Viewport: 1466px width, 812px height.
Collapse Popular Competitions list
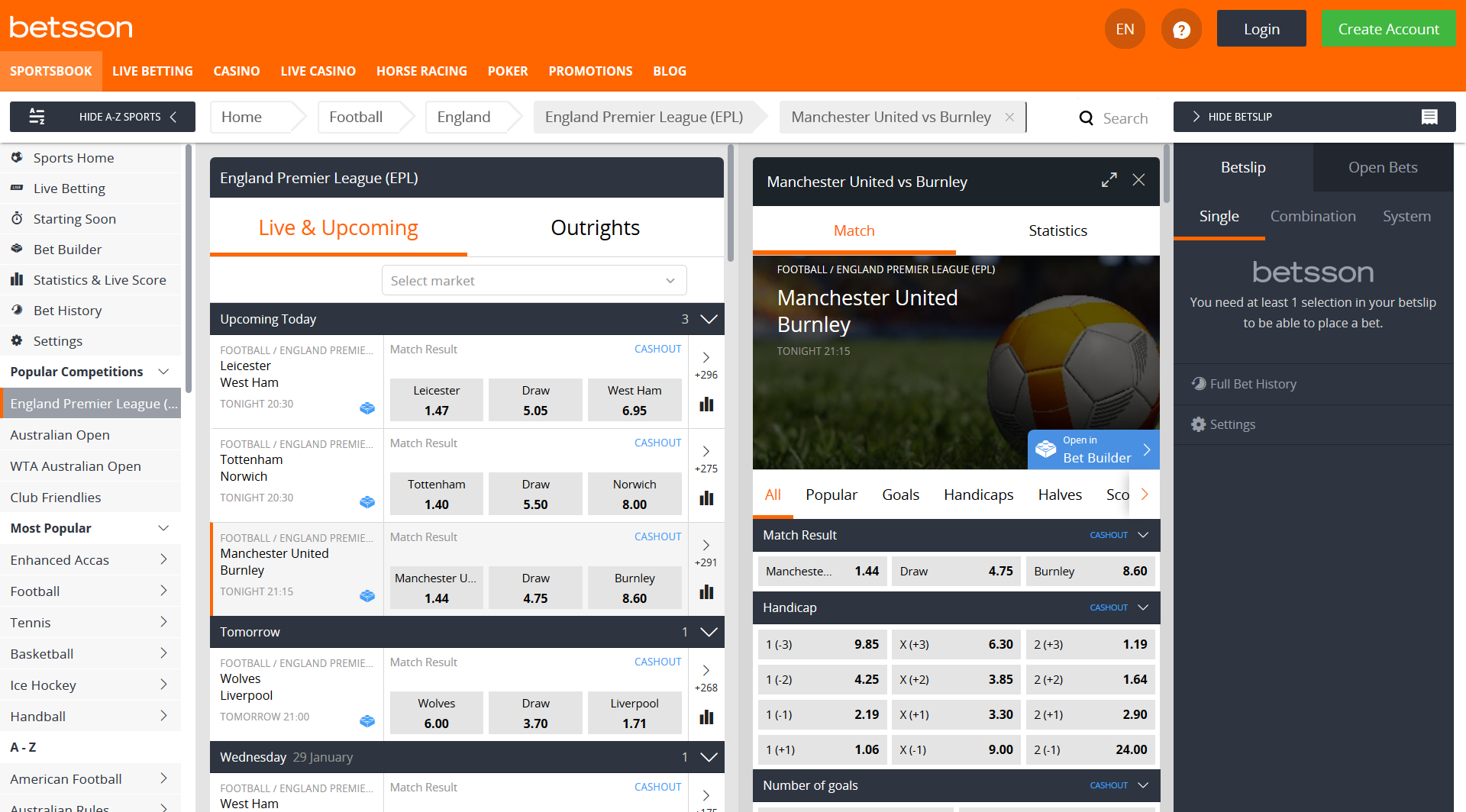click(x=163, y=372)
